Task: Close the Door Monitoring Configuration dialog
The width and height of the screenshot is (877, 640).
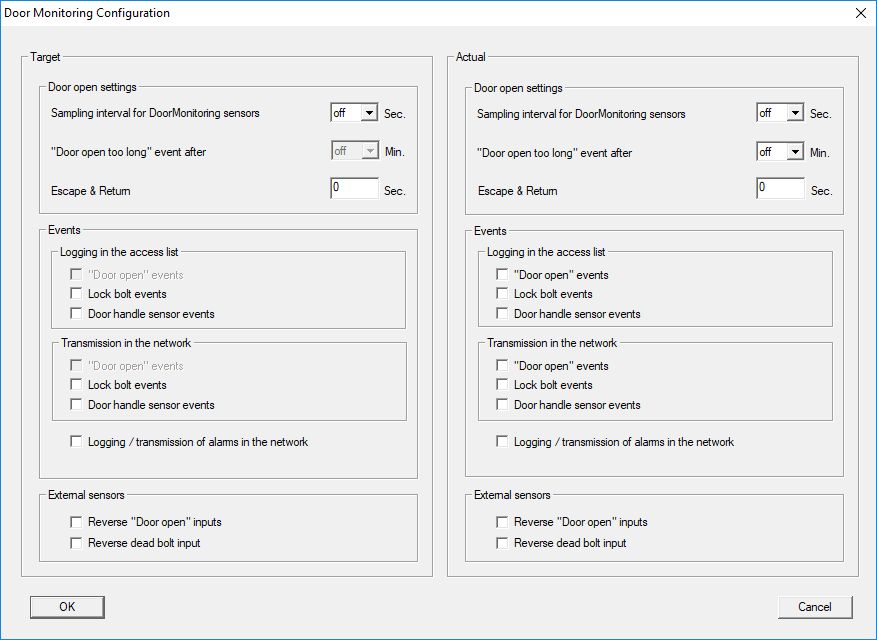Action: pos(860,13)
